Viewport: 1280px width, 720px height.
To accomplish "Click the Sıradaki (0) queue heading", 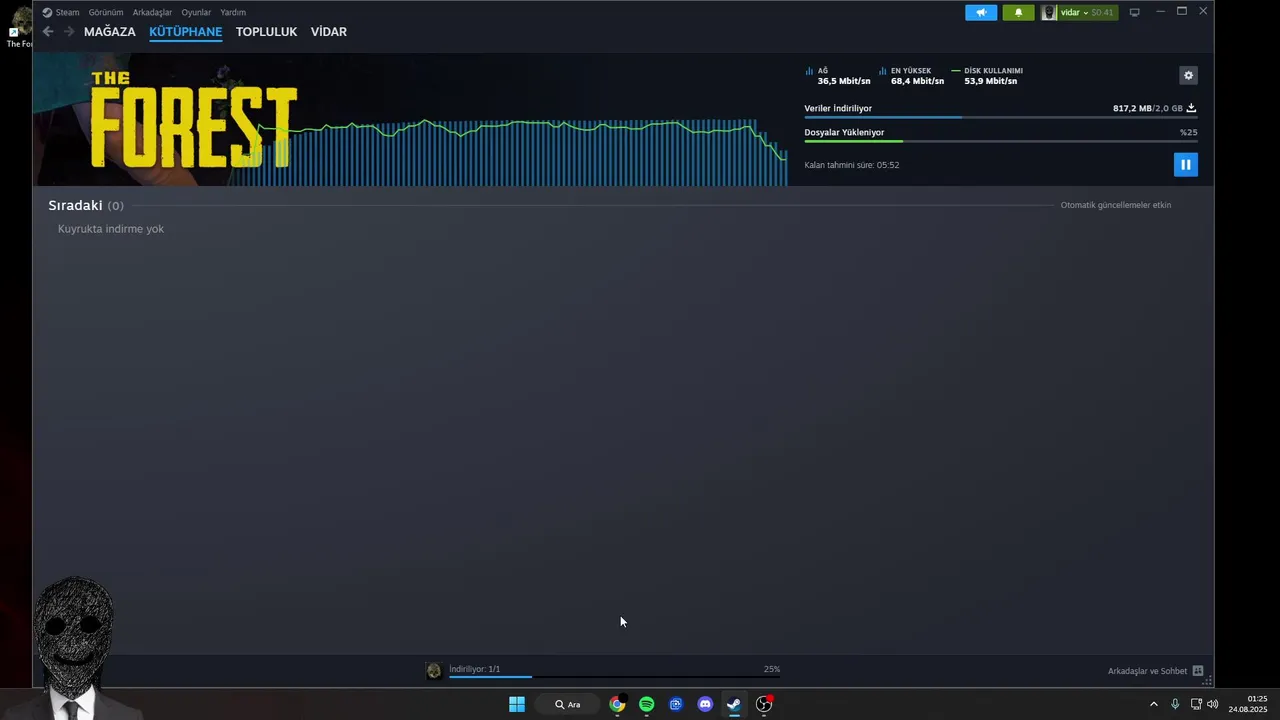I will [x=86, y=205].
